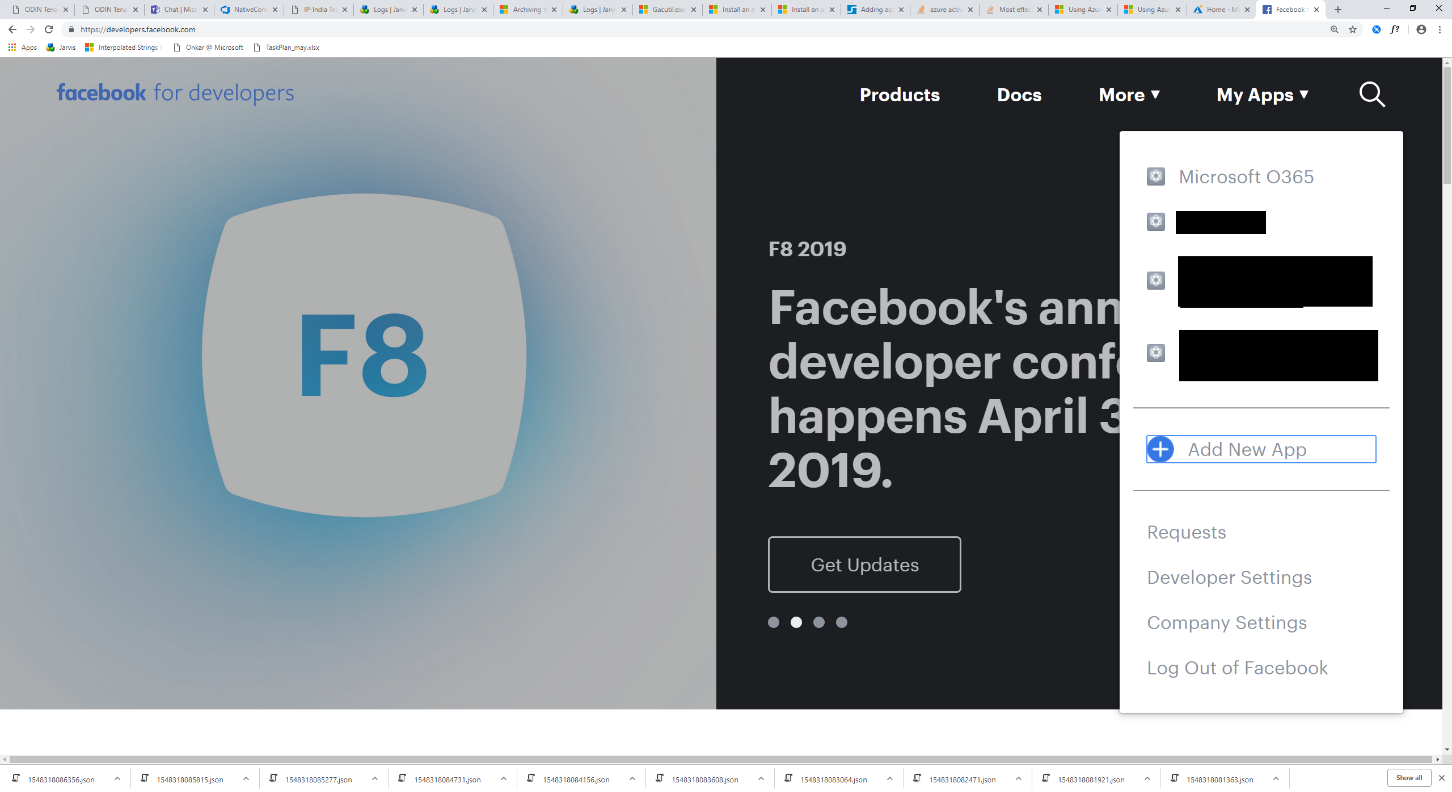Open the search magnifier on the developers navbar
Viewport: 1452px width, 792px height.
click(x=1371, y=94)
